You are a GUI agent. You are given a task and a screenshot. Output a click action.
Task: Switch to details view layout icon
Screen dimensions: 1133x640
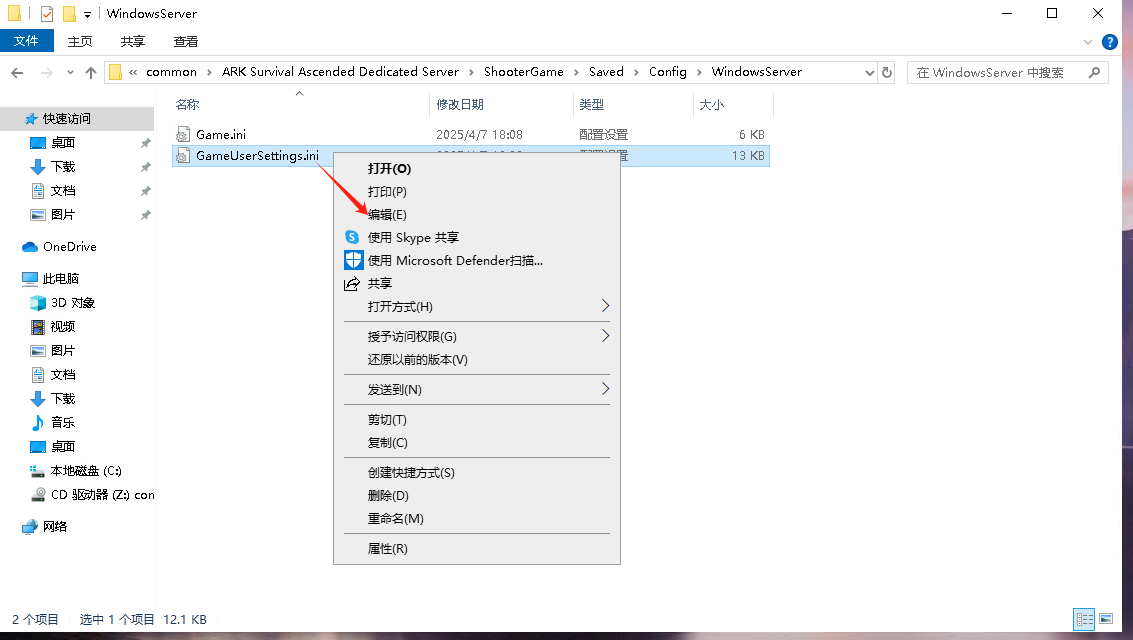coord(1084,619)
